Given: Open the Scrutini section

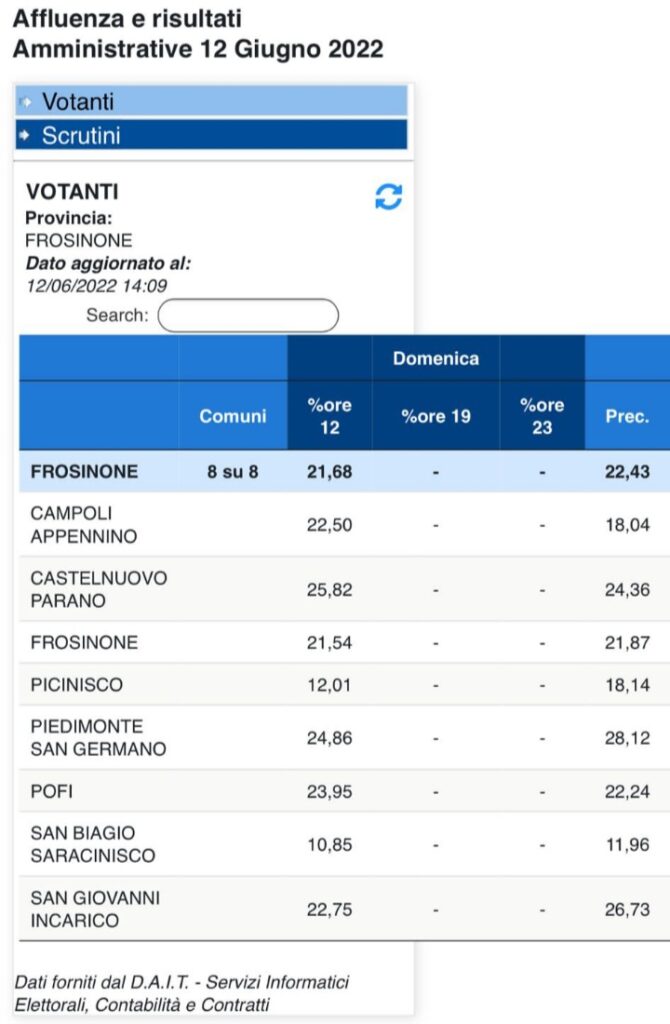Looking at the screenshot, I should pos(81,136).
